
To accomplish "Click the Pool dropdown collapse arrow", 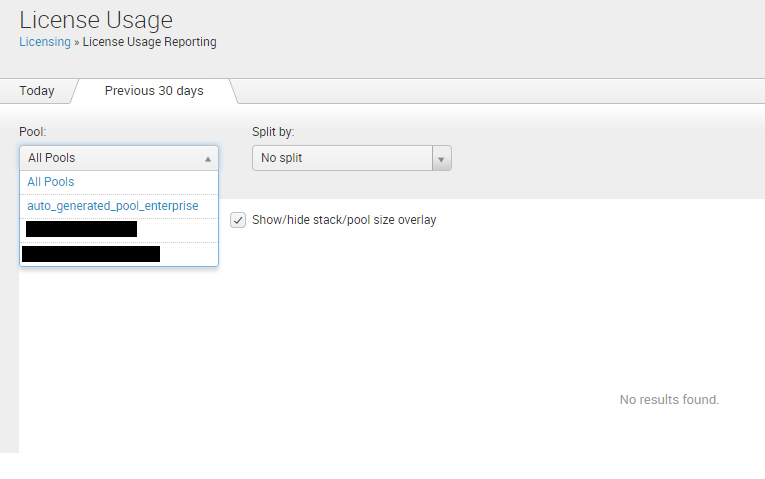I will tap(208, 158).
